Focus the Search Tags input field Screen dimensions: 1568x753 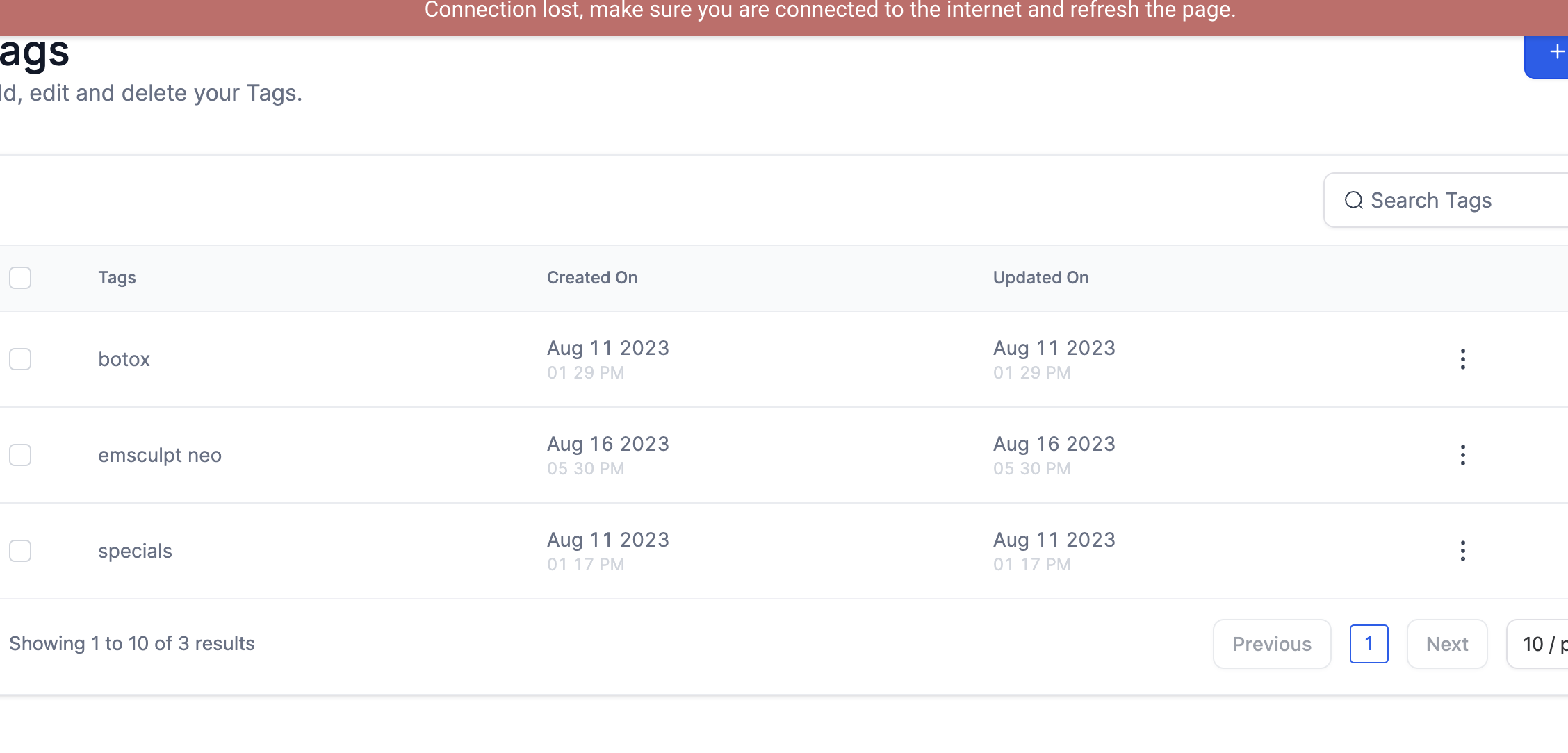pyautogui.click(x=1446, y=200)
